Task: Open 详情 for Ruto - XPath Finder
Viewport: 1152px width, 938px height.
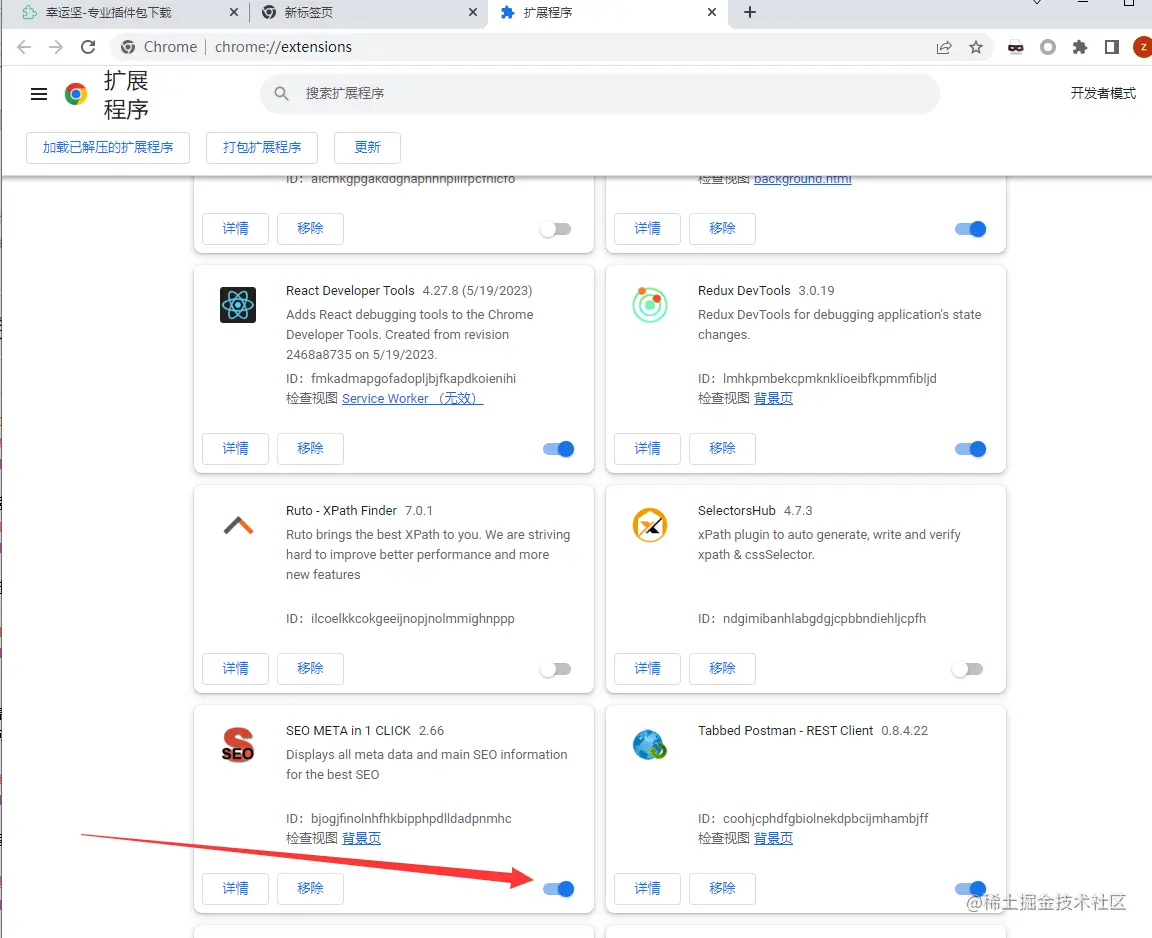Action: coord(236,668)
